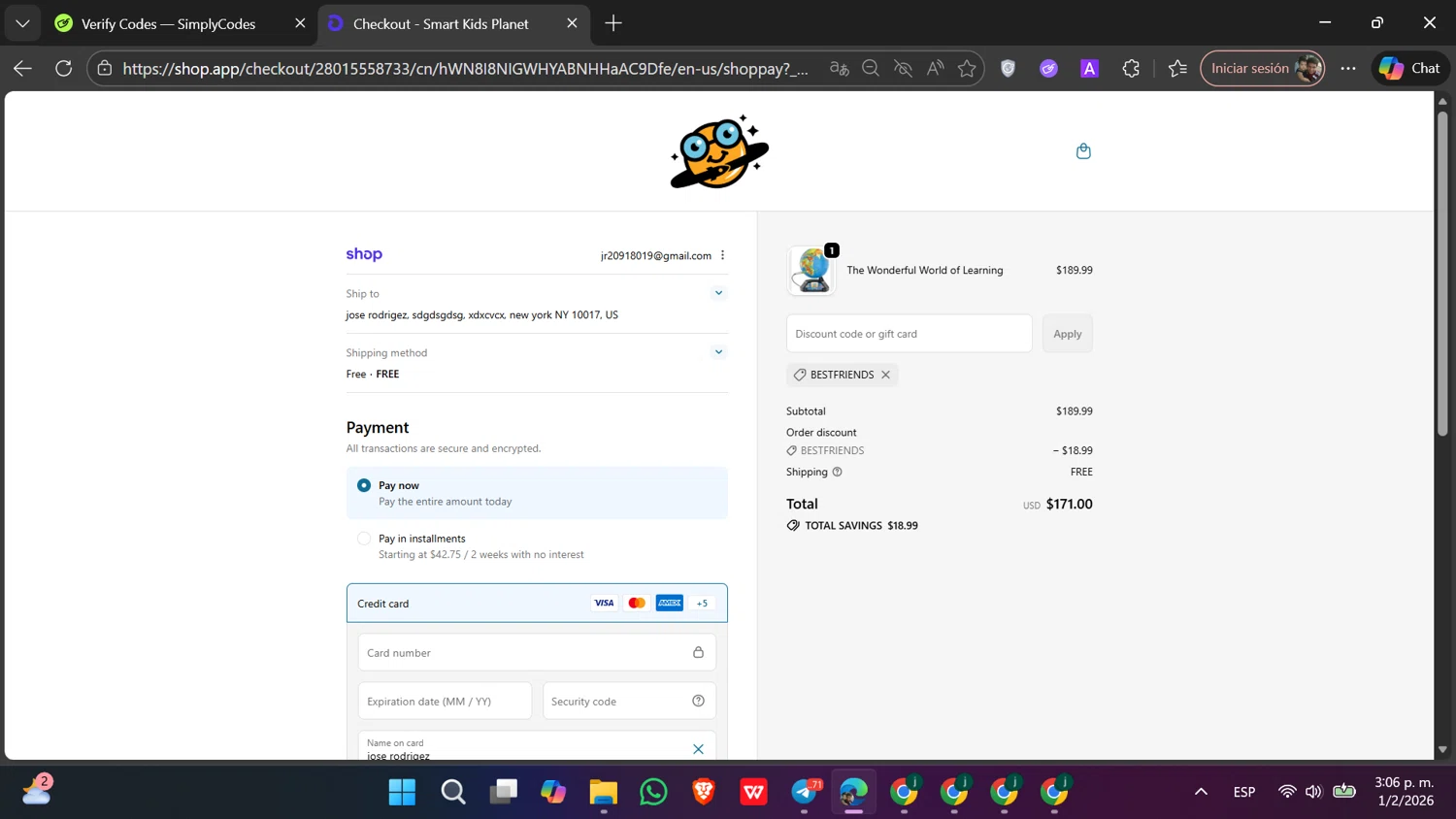The width and height of the screenshot is (1456, 819).
Task: Clear the Name on card field
Action: pyautogui.click(x=698, y=749)
